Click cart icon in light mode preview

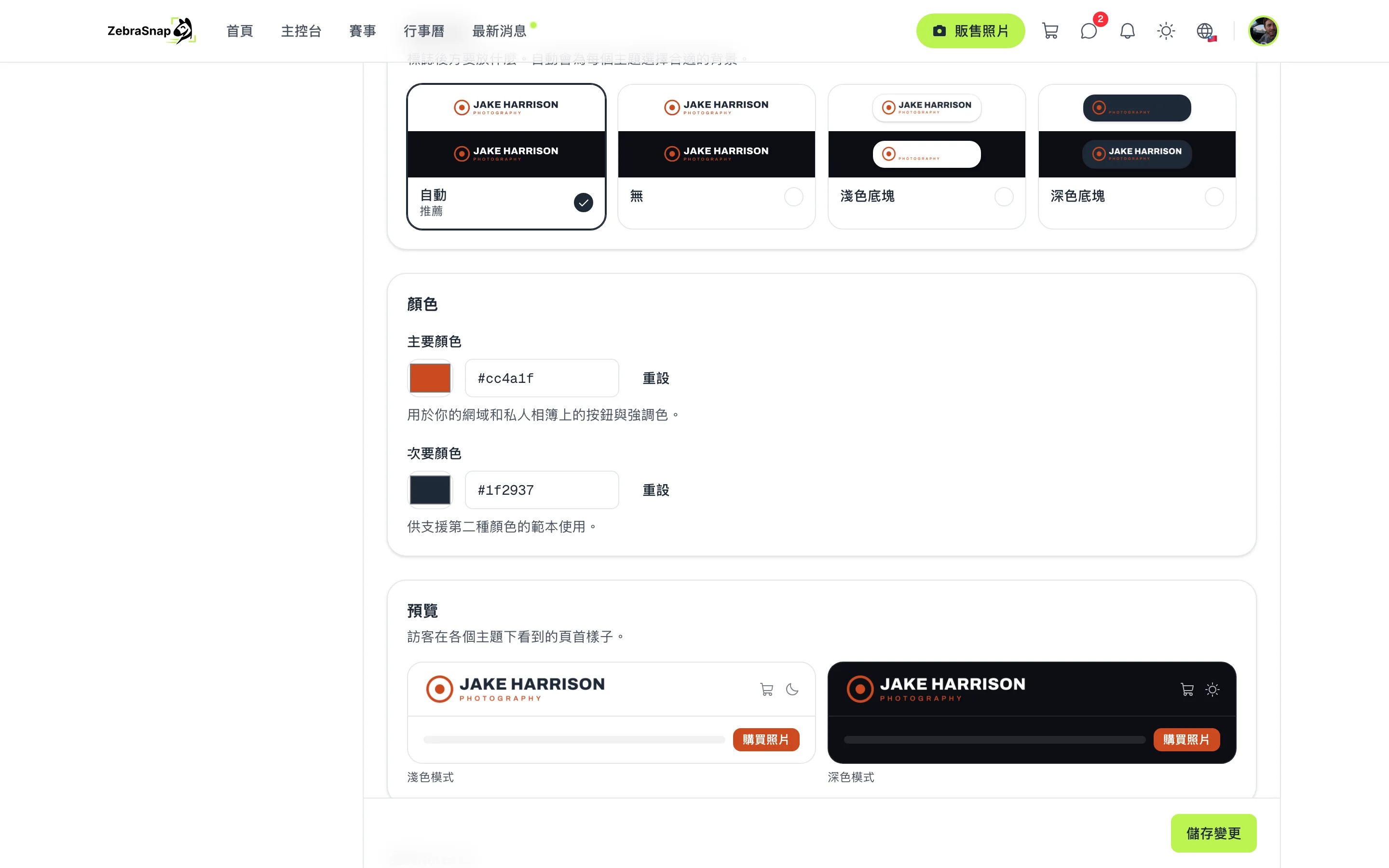pyautogui.click(x=766, y=689)
